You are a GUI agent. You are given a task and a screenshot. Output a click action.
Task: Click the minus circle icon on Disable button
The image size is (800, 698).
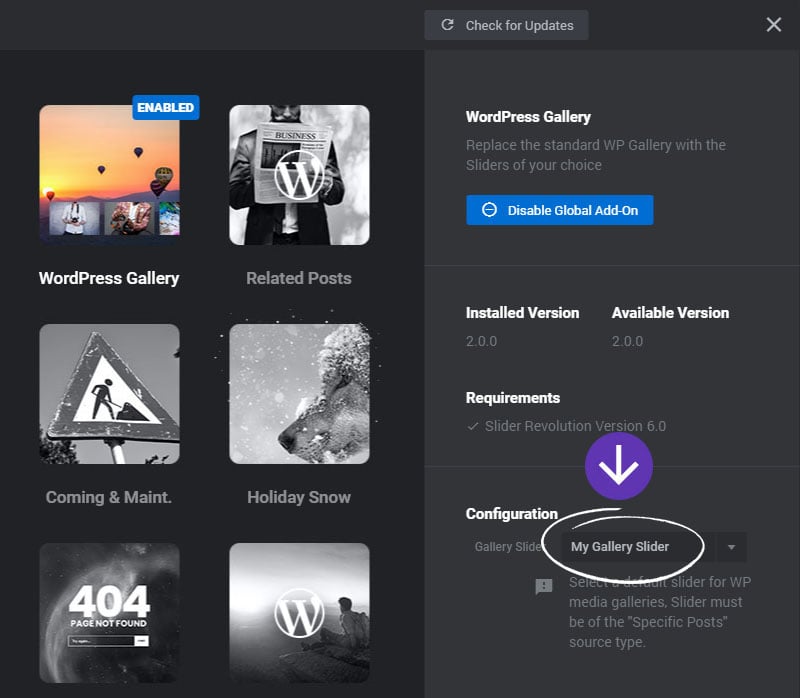click(489, 210)
